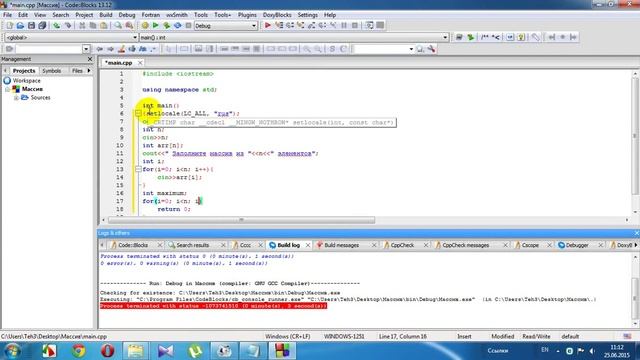Paste from clipboard using the toolbar icon
640x360 pixels.
pos(104,26)
